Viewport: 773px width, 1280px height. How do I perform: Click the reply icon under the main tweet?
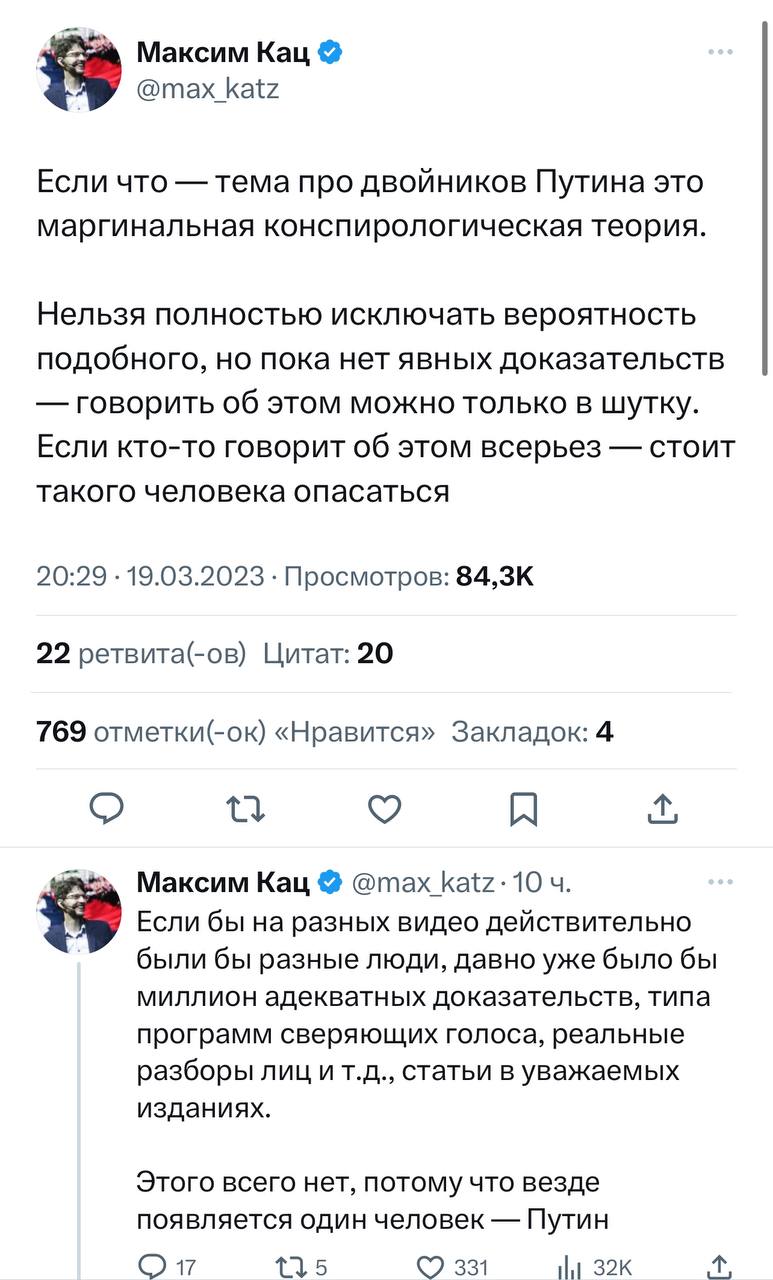(106, 808)
